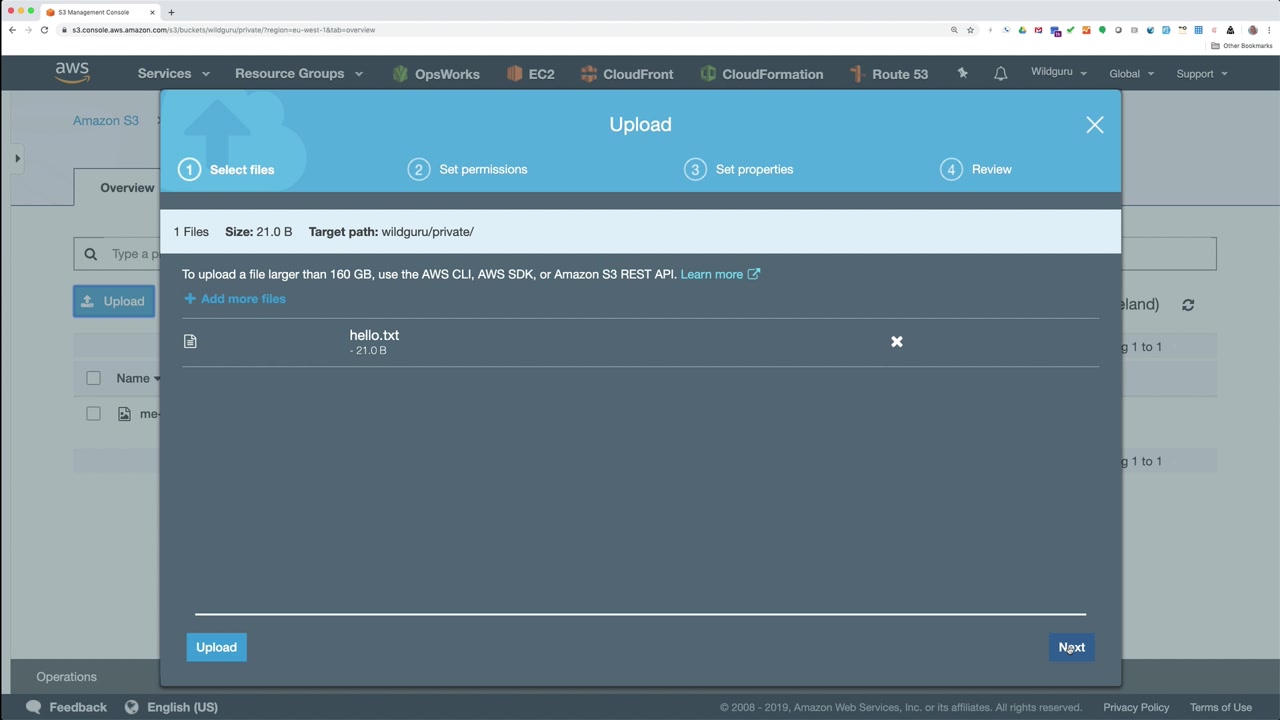Open the CloudFormation service shortcut
Image resolution: width=1280 pixels, height=720 pixels.
coord(761,74)
